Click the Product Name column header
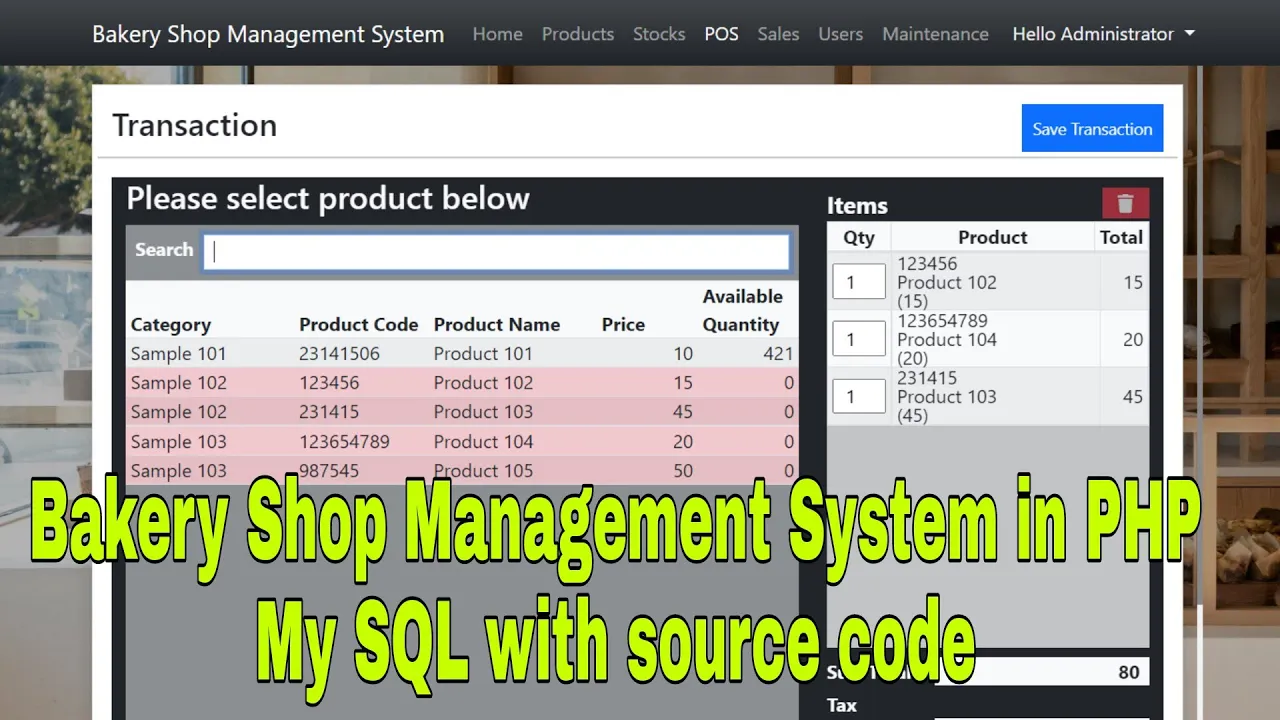 pyautogui.click(x=496, y=324)
